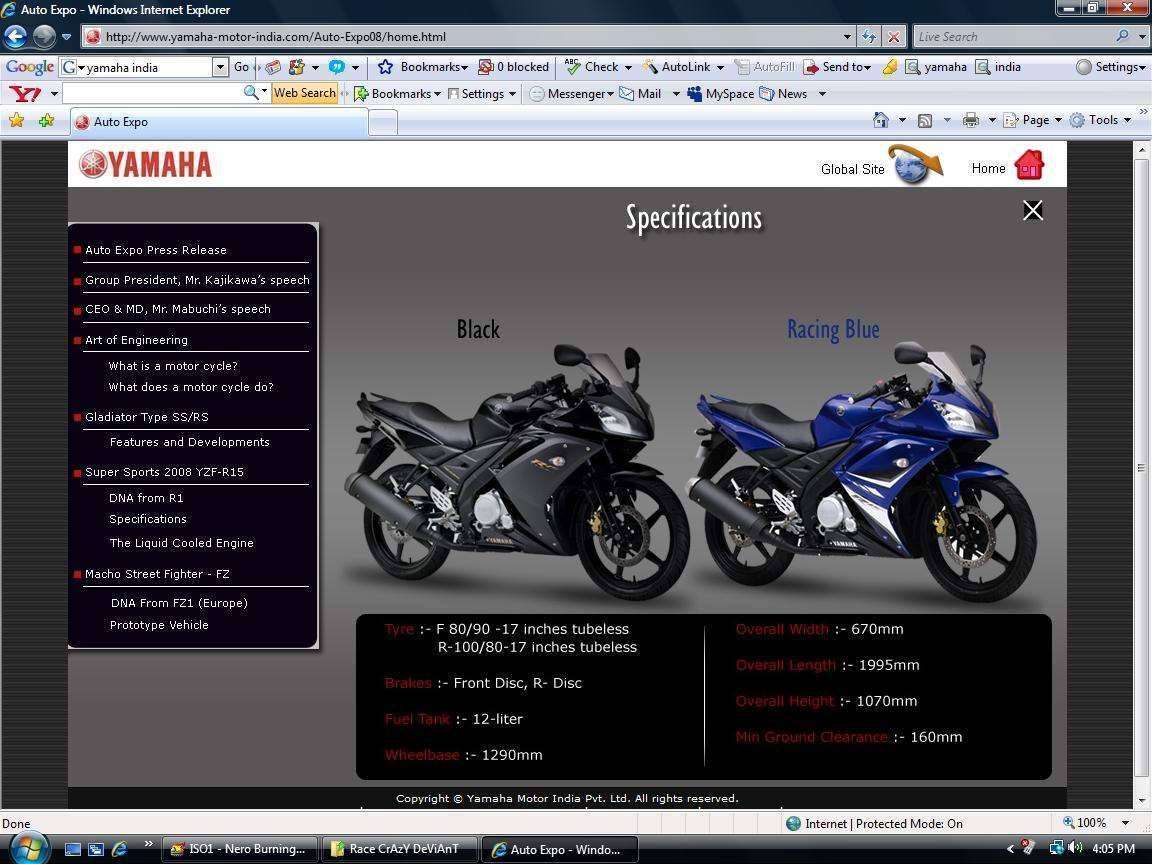Click the Live Search magnifier icon
Screen dimensions: 1152x864
coord(1122,36)
